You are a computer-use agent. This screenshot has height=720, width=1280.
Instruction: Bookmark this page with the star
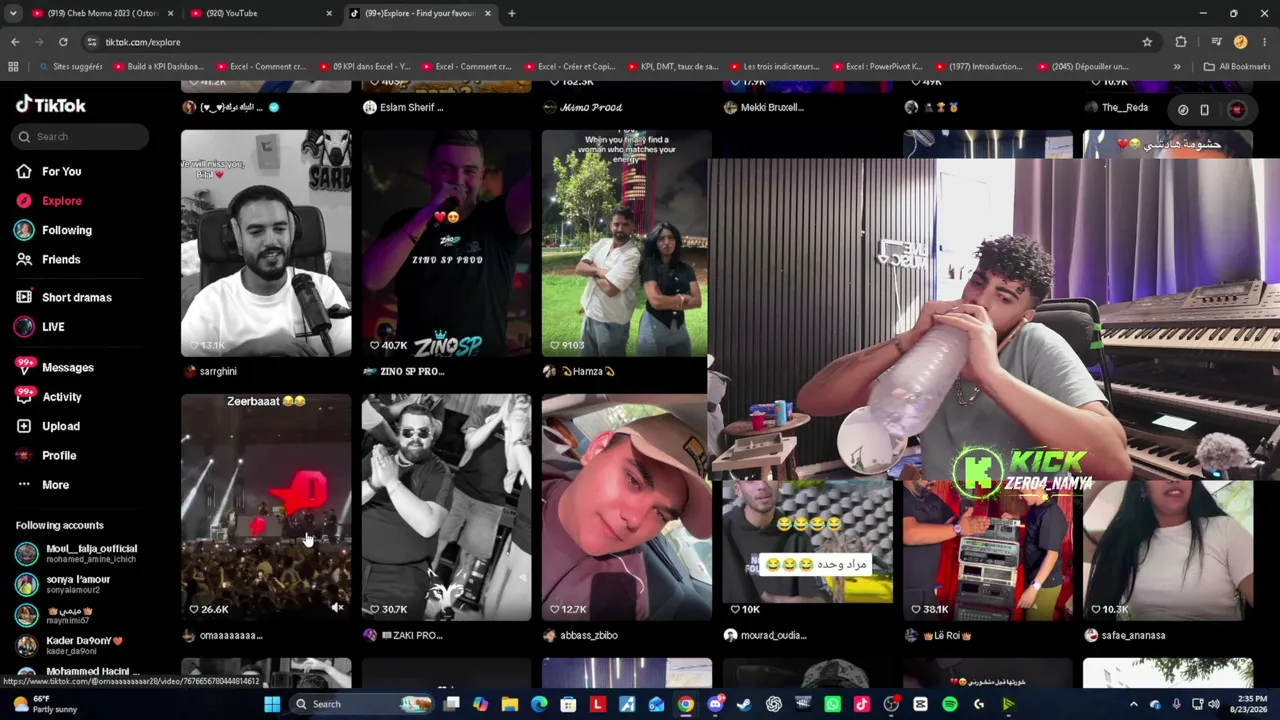pyautogui.click(x=1147, y=42)
